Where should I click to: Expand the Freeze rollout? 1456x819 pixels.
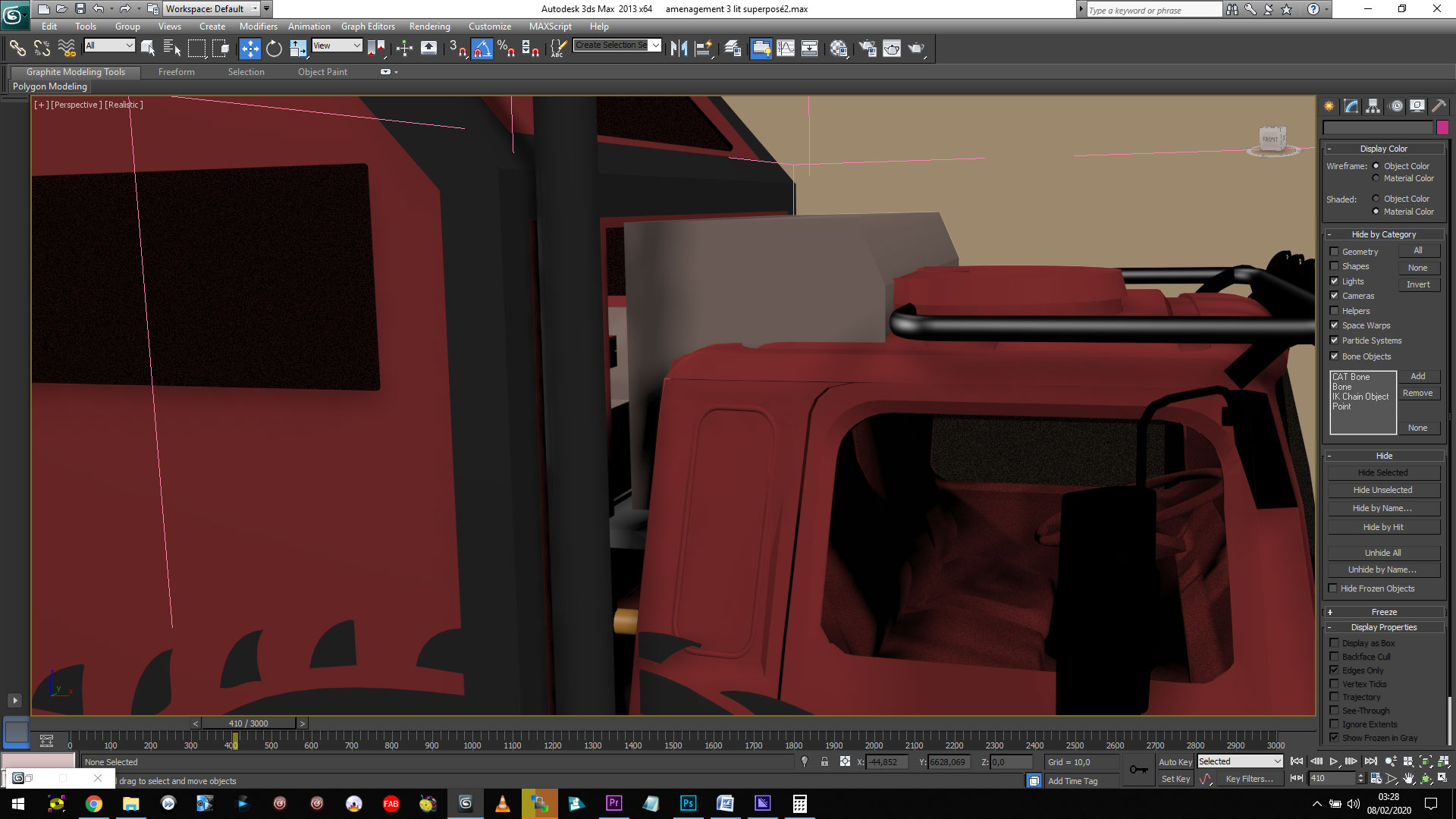[x=1383, y=612]
